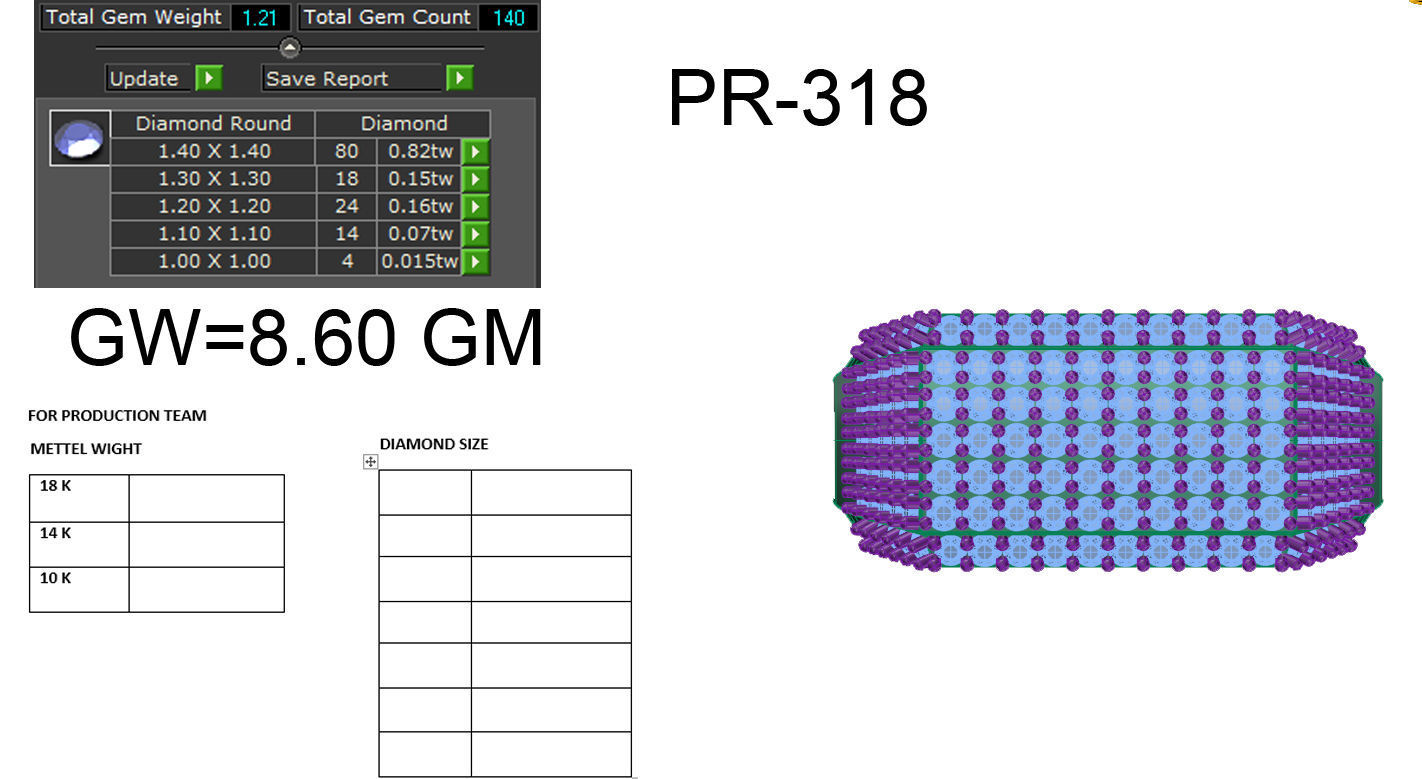Click the green arrow on the 0.82tw row
The image size is (1422, 779).
[476, 152]
